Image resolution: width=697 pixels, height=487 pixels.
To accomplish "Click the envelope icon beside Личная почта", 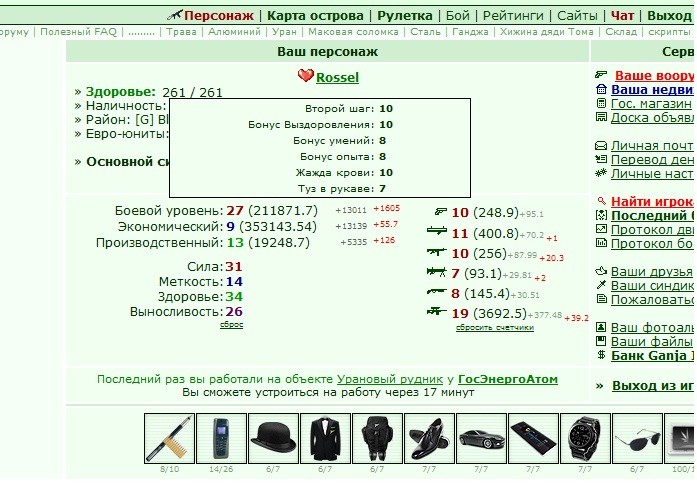I will coord(601,145).
